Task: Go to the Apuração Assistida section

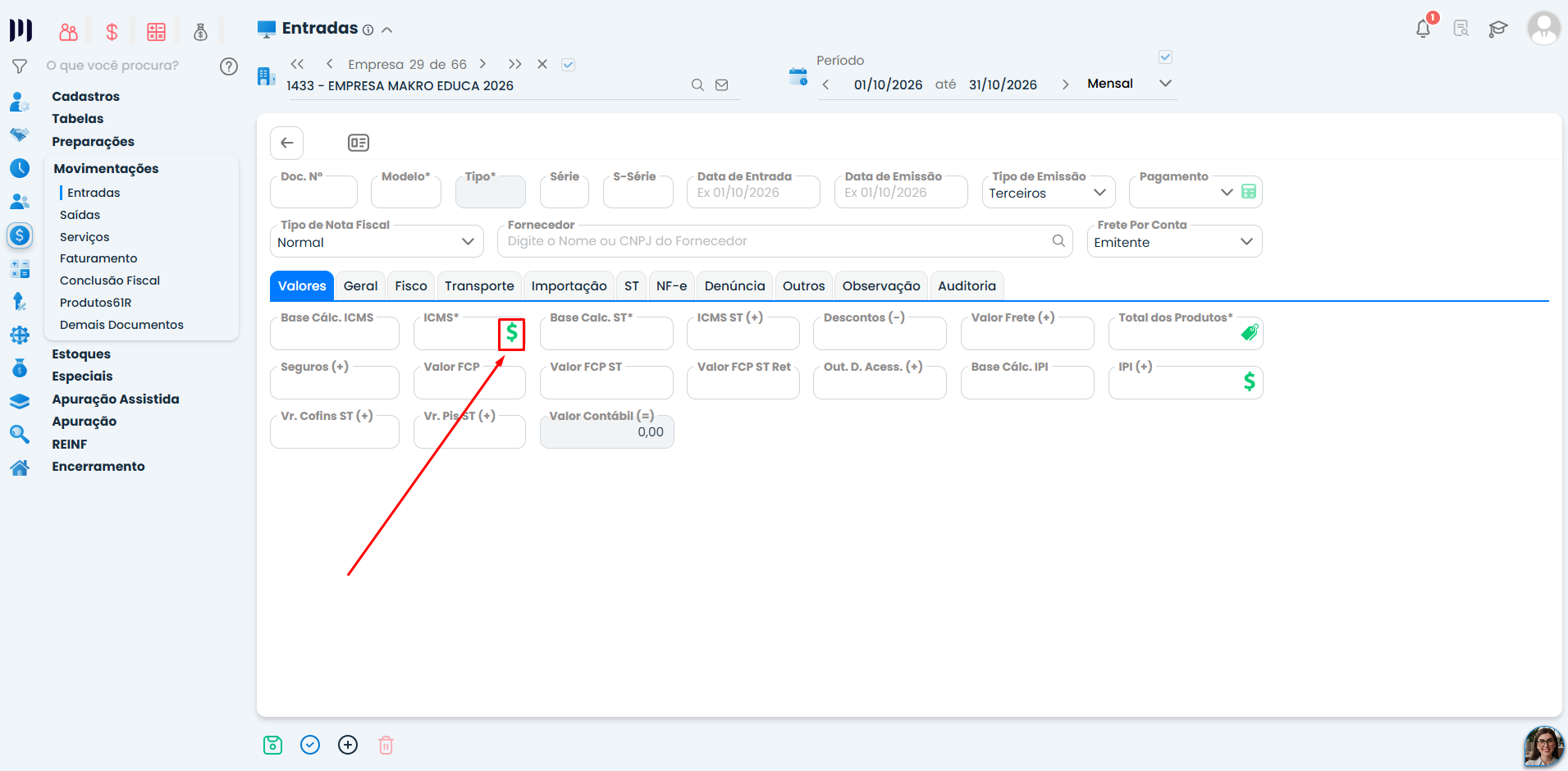Action: pos(116,399)
